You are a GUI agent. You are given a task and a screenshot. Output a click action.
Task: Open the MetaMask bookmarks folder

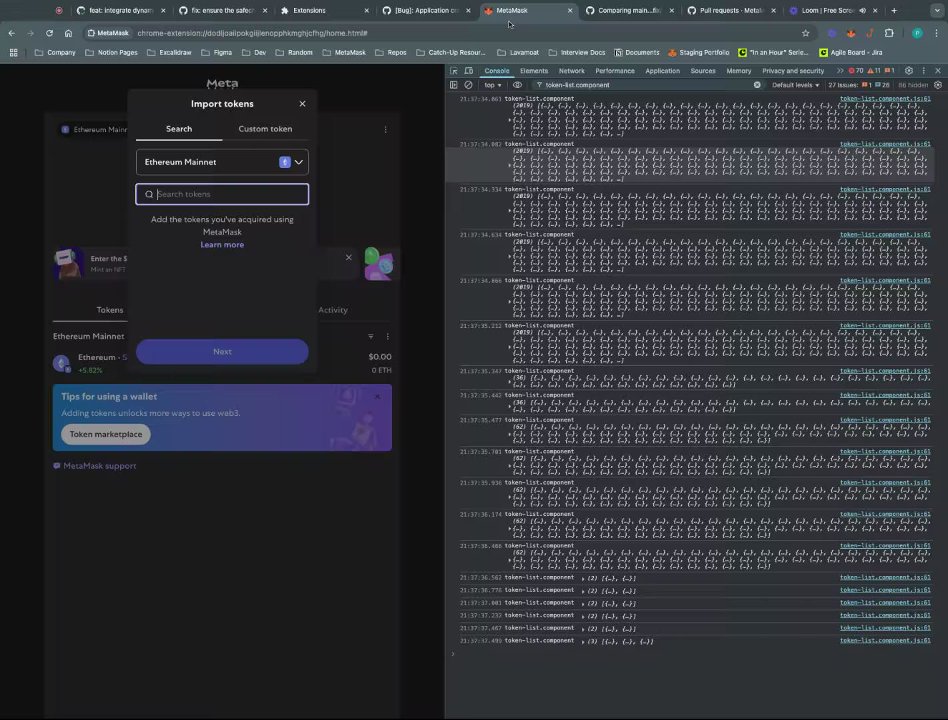(344, 53)
